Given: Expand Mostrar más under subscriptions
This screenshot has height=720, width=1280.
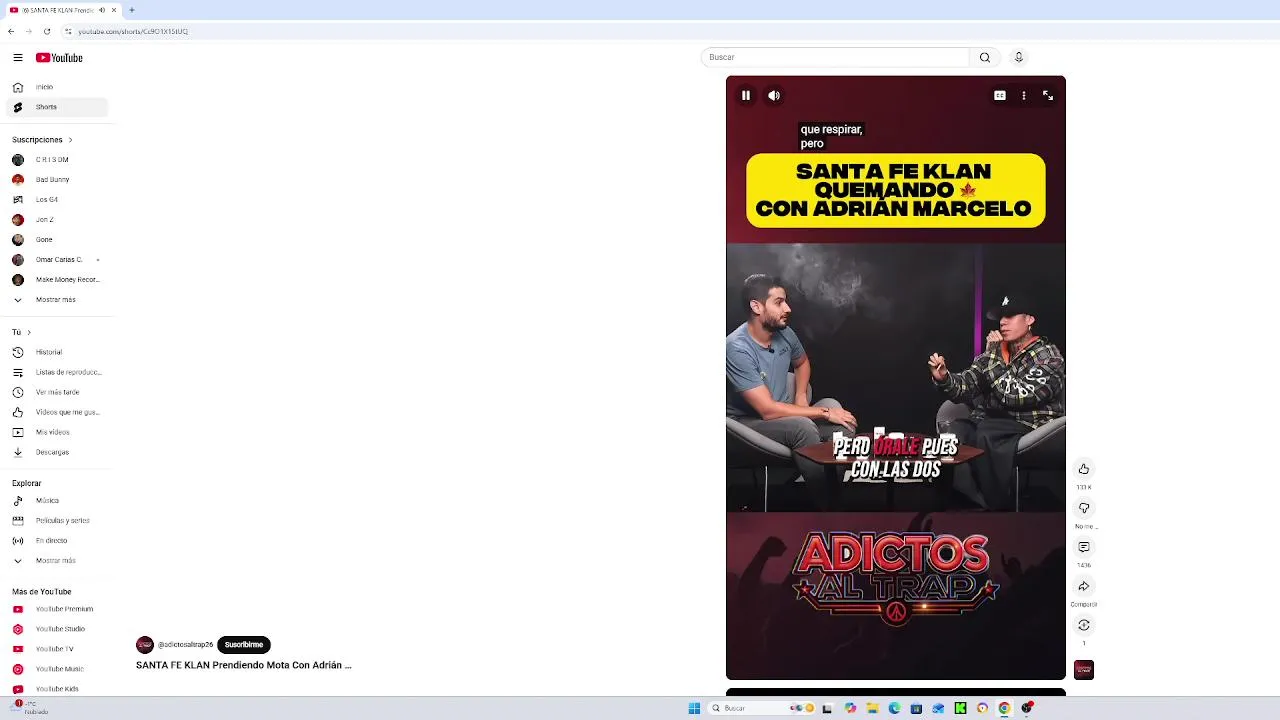Looking at the screenshot, I should [x=58, y=300].
